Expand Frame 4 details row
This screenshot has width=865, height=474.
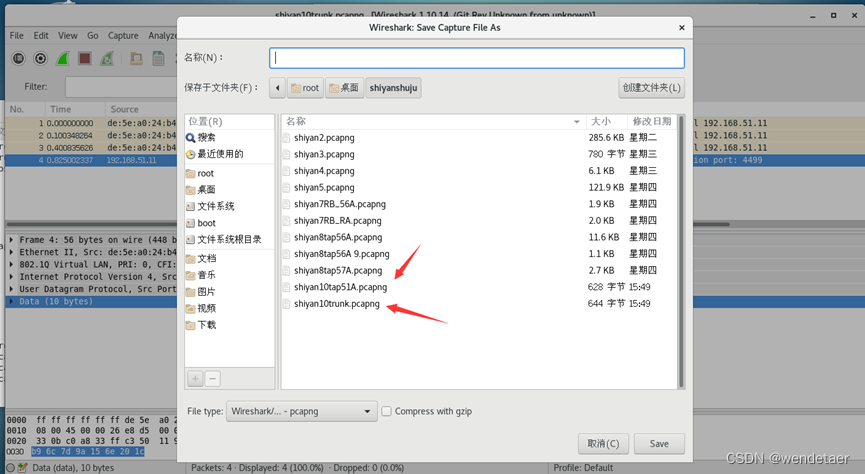click(11, 240)
